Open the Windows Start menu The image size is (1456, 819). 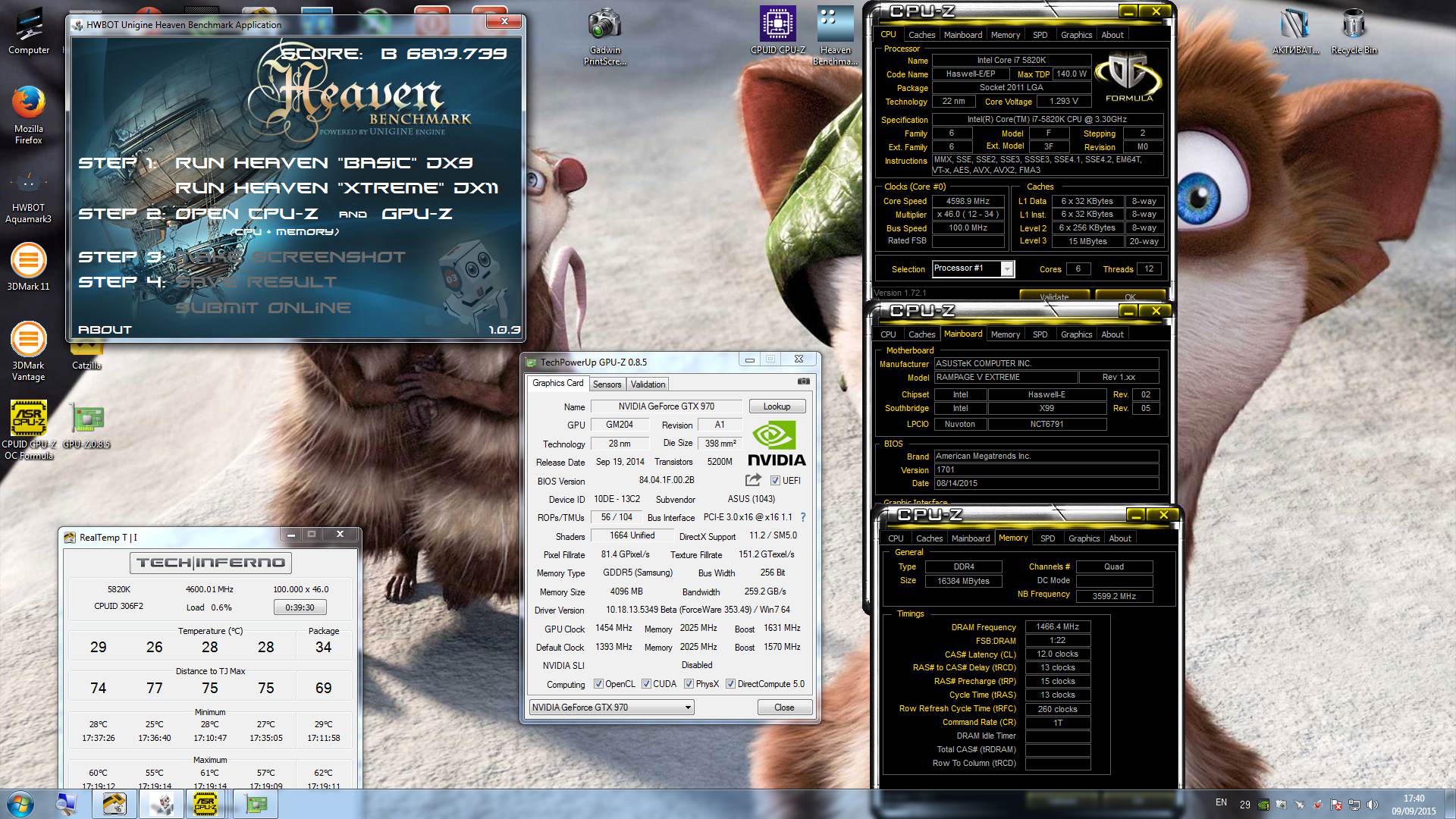tap(20, 804)
